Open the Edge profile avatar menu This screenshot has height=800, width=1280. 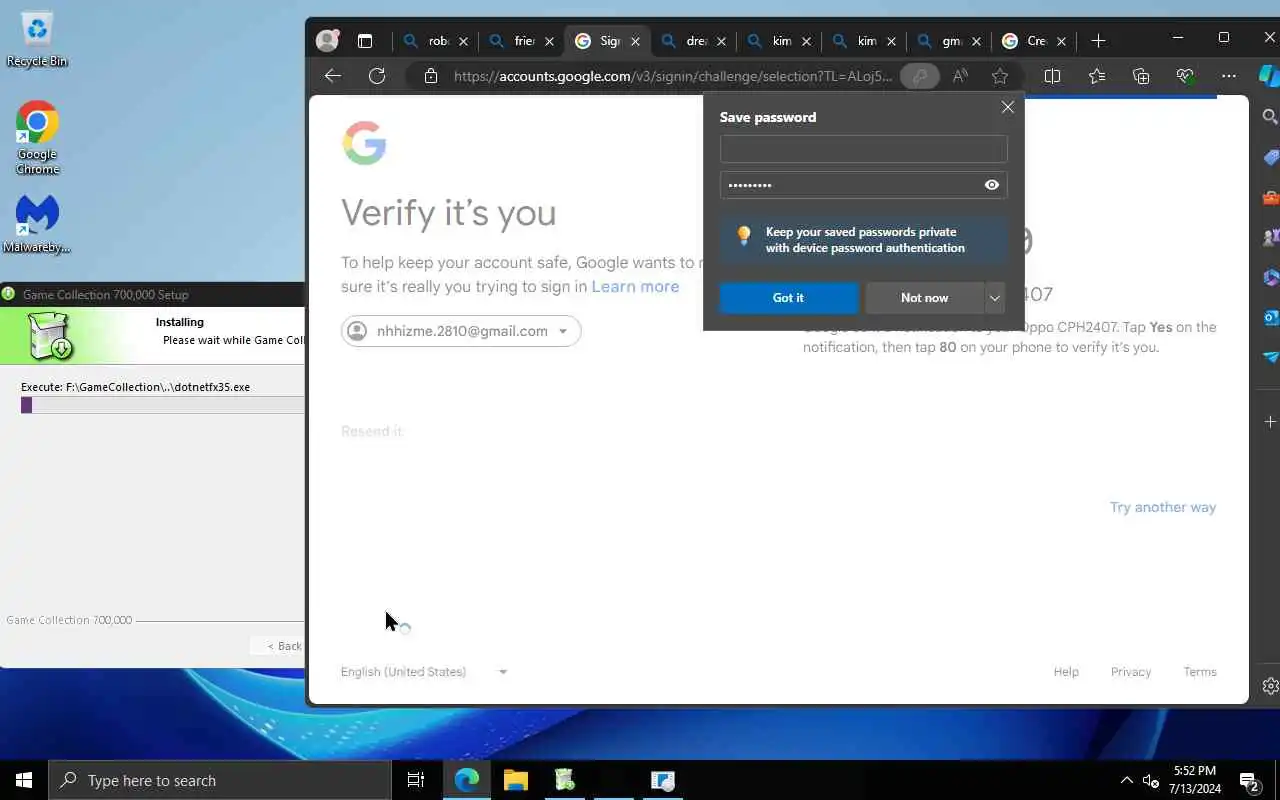(x=327, y=41)
